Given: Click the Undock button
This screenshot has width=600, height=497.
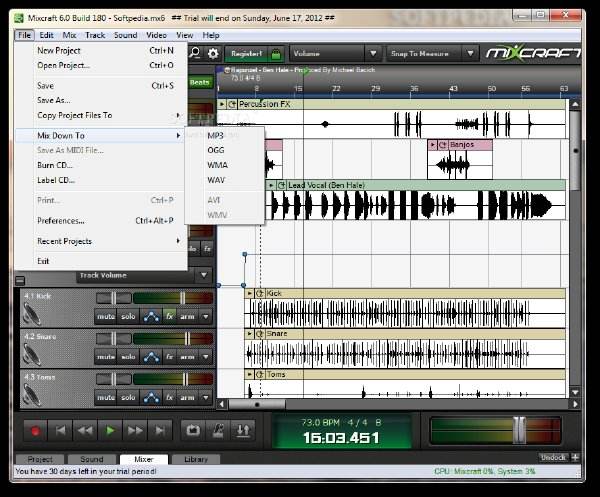Looking at the screenshot, I should point(553,457).
